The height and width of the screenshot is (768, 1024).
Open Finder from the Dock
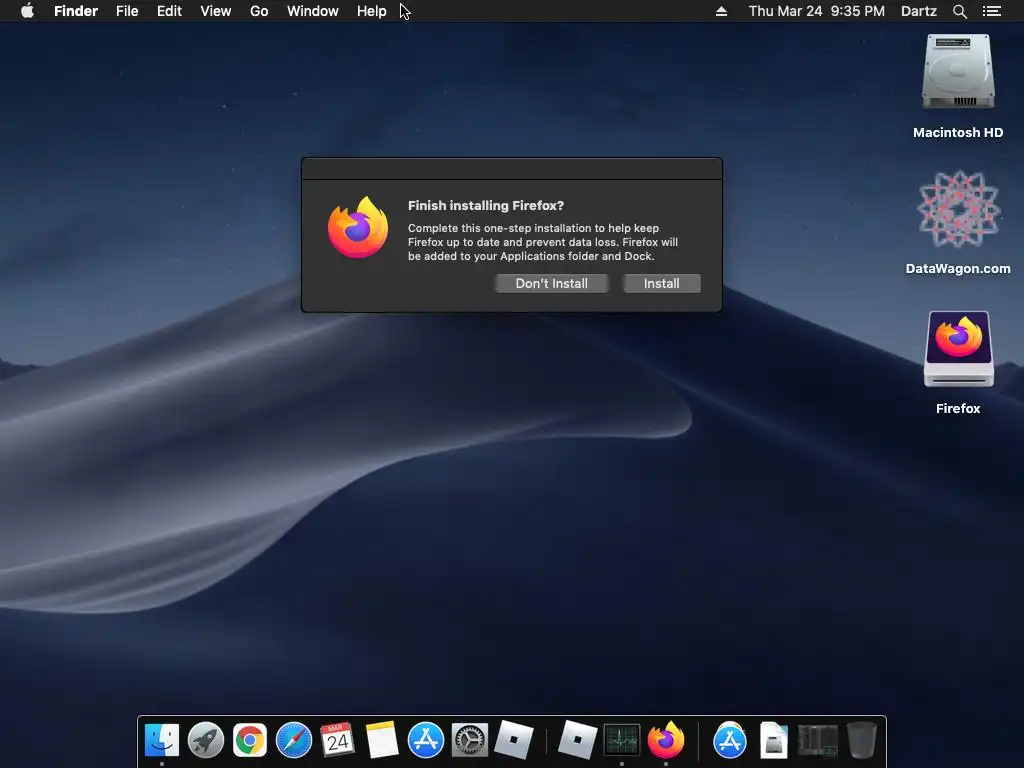click(x=161, y=740)
